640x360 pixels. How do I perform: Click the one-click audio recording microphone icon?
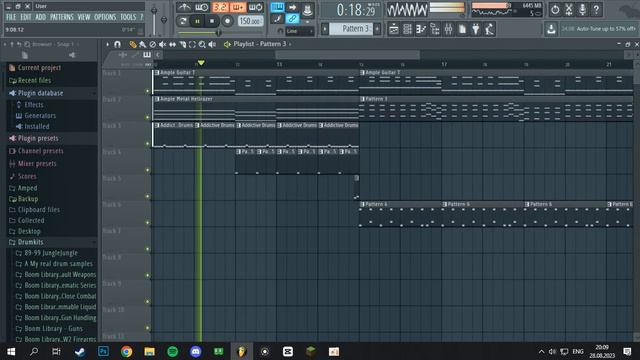pos(582,9)
